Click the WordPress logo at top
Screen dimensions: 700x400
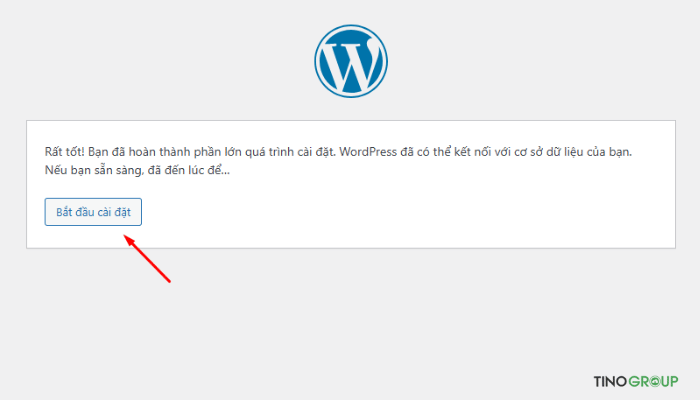[351, 61]
